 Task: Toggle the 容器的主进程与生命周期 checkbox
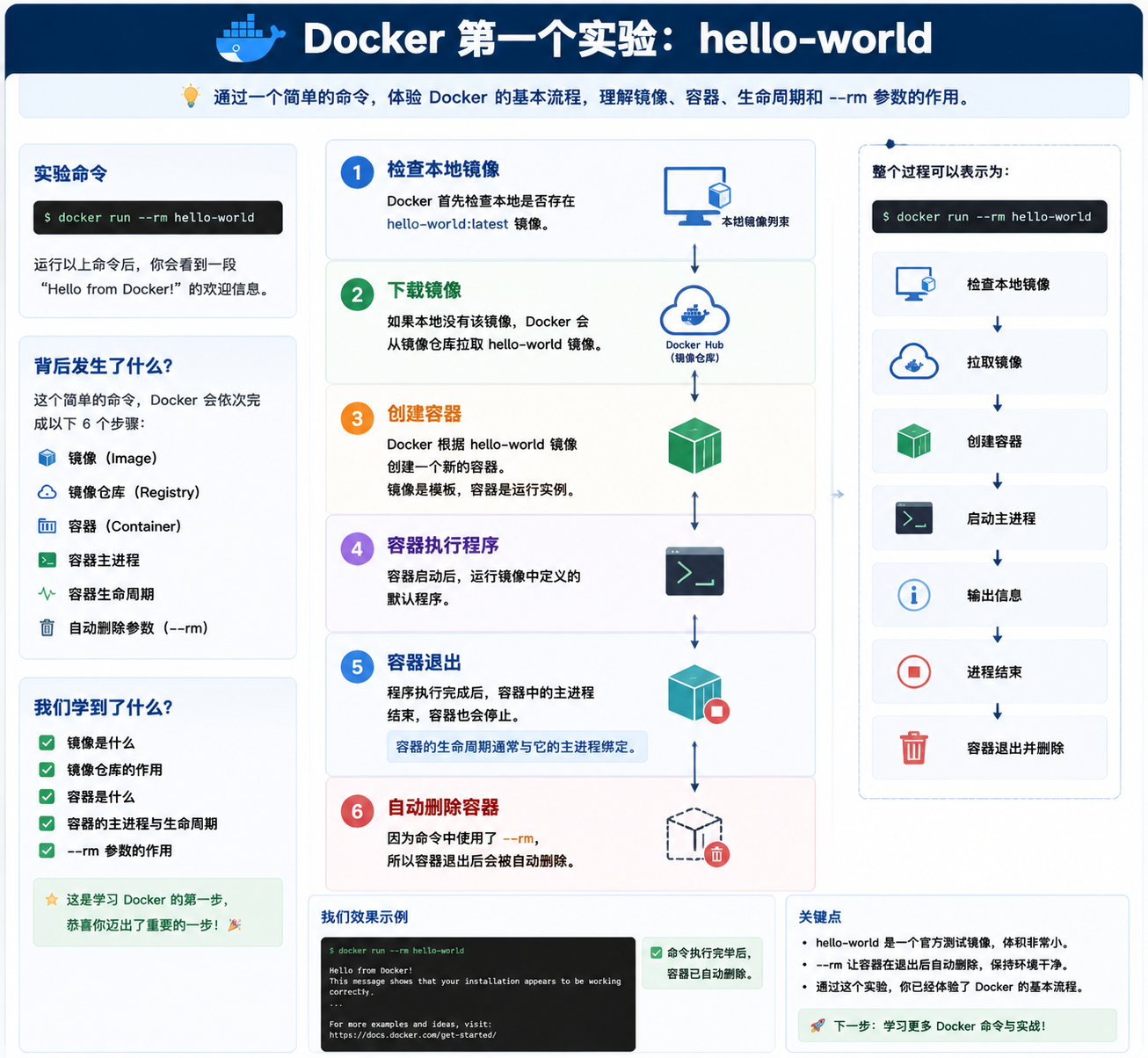click(47, 823)
